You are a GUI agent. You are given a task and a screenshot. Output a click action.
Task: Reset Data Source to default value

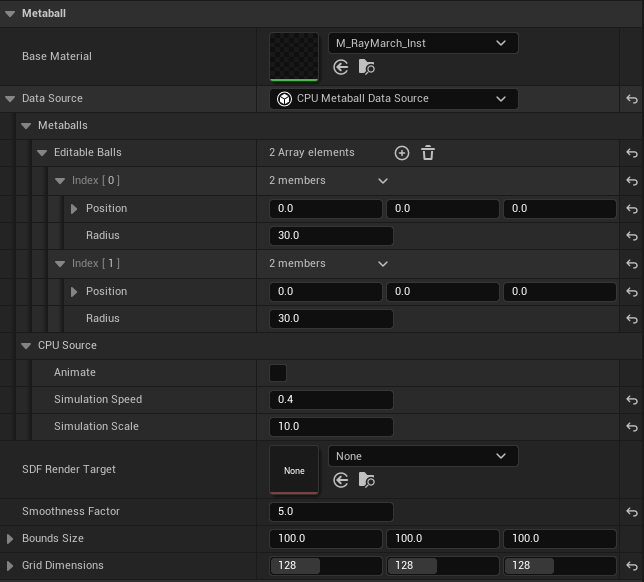[x=631, y=99]
